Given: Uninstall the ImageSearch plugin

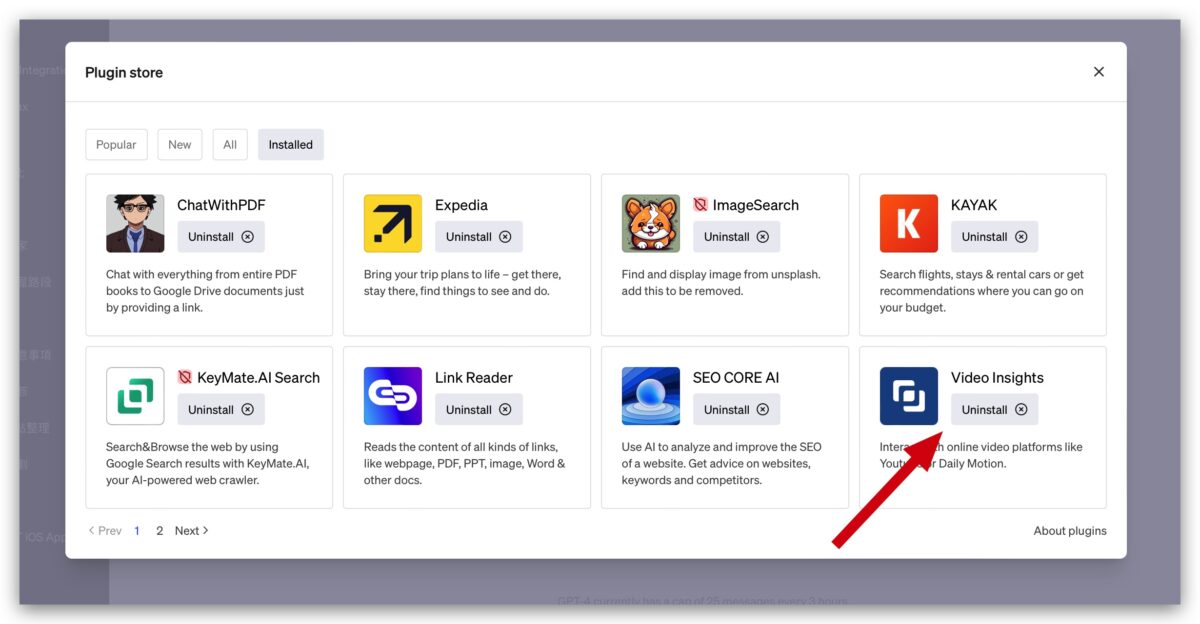Looking at the screenshot, I should click(x=737, y=237).
